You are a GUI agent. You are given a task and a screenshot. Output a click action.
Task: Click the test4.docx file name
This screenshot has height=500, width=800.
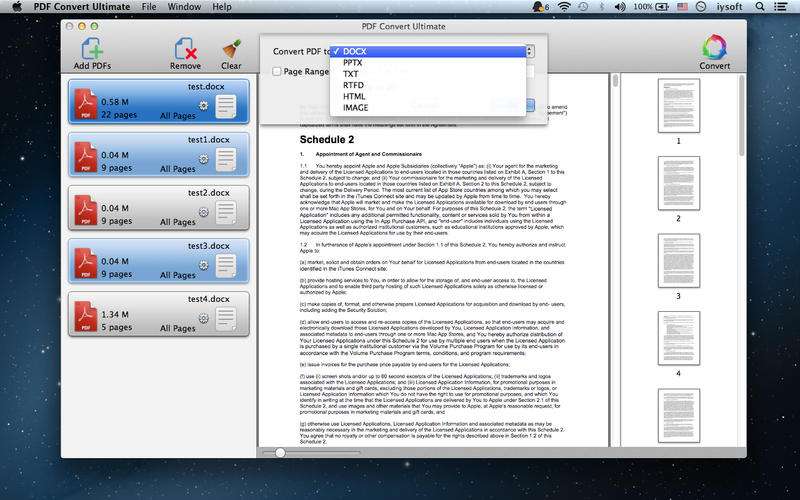[209, 299]
